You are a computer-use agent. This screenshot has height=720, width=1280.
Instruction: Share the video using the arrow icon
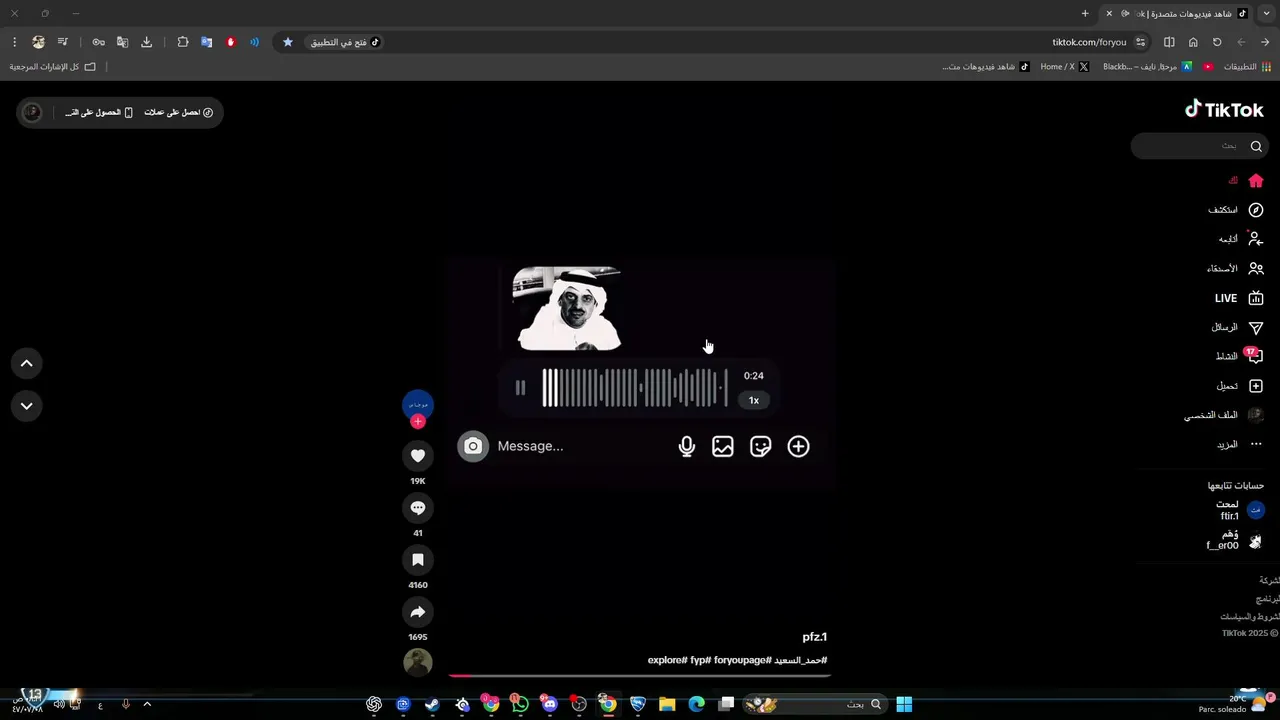[x=418, y=612]
